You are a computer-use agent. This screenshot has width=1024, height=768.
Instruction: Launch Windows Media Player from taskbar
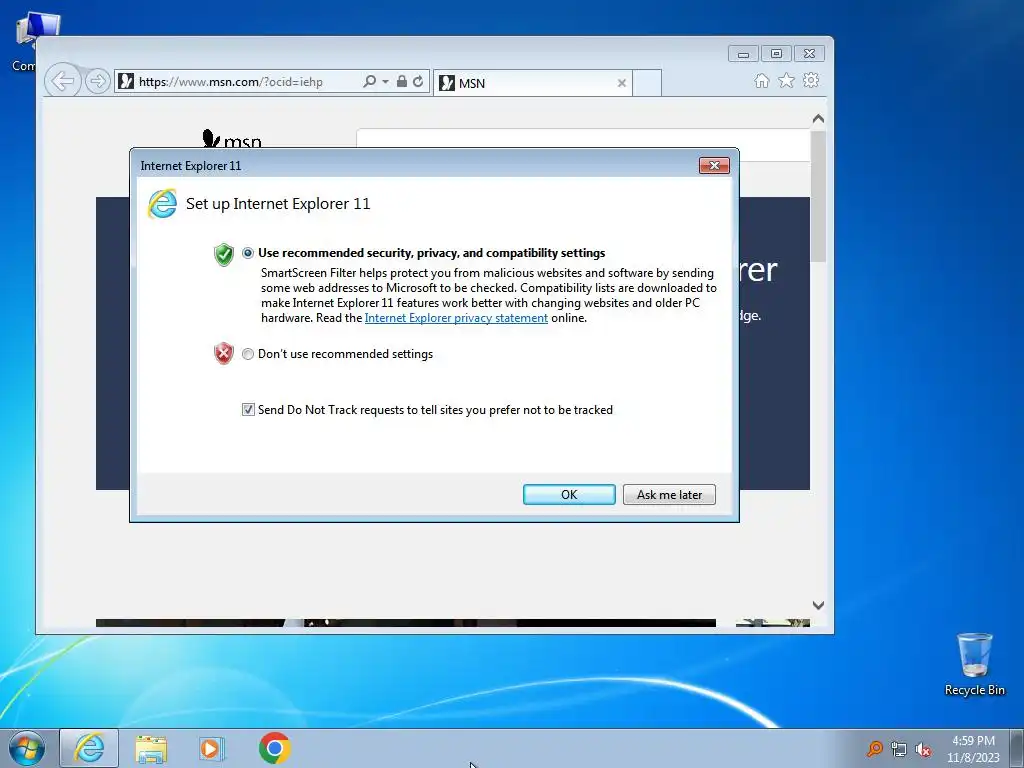pyautogui.click(x=212, y=748)
